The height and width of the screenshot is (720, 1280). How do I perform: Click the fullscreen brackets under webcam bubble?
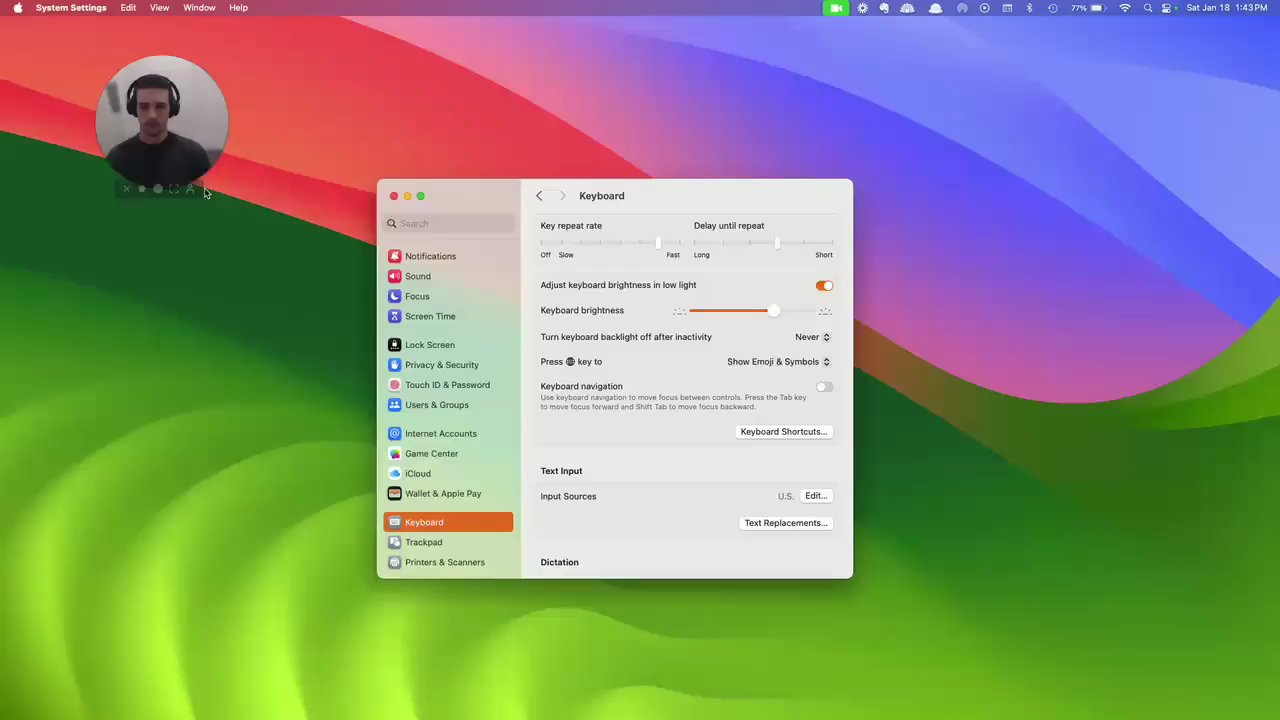pos(174,189)
